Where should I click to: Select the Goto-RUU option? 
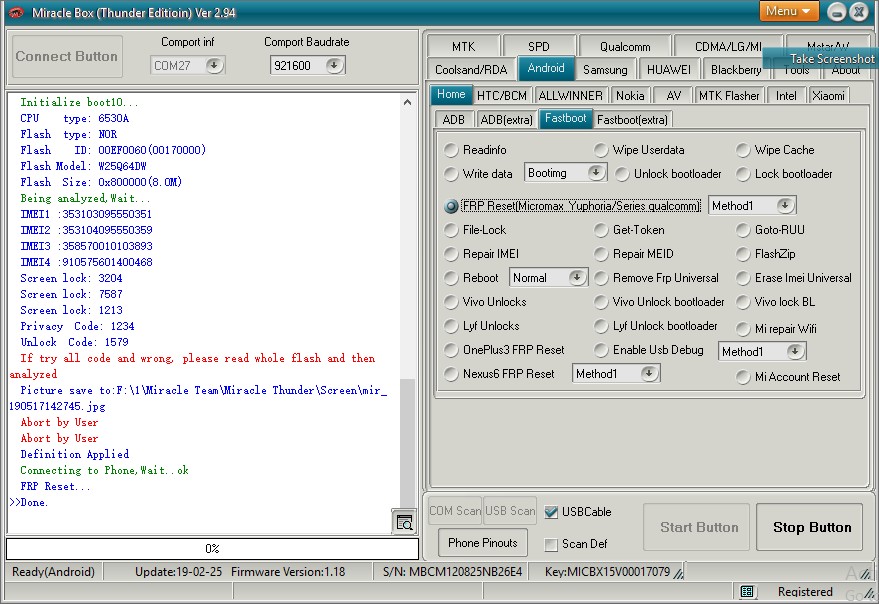coord(770,230)
